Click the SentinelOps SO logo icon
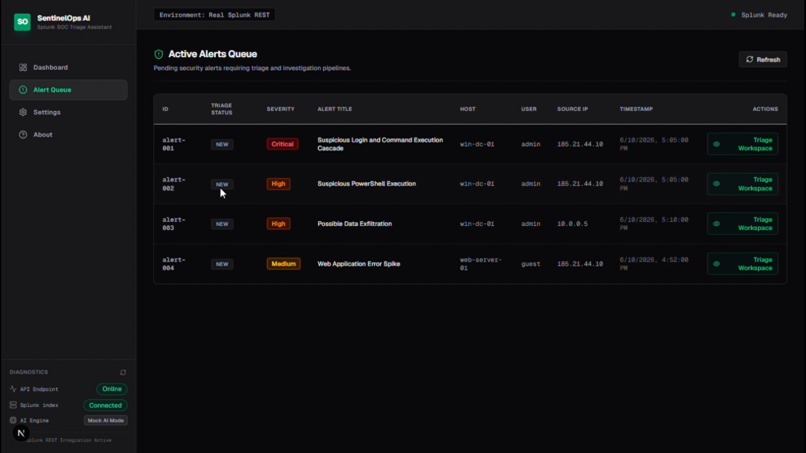Screen dimensions: 806x453 click(x=22, y=22)
